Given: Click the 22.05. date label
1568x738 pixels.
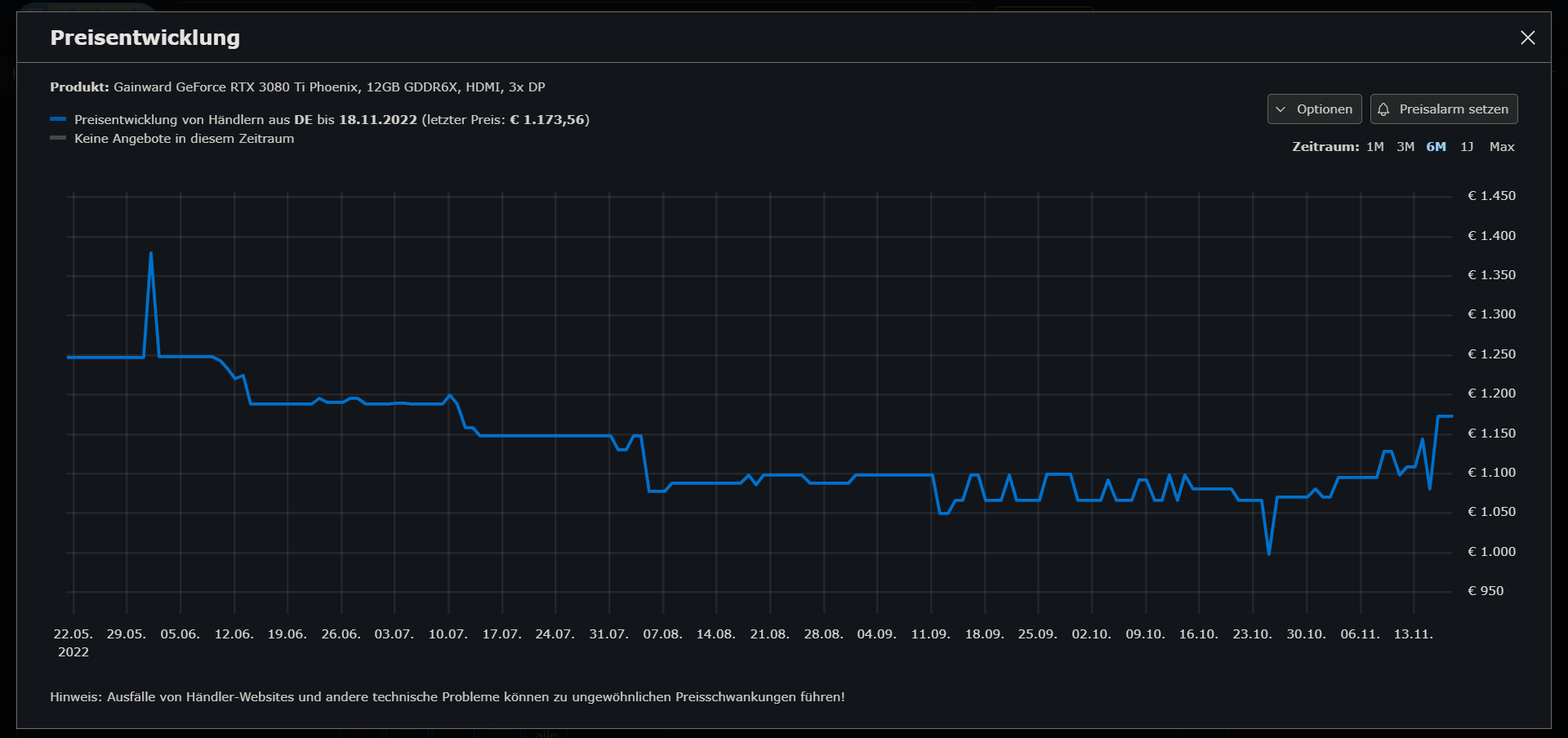Looking at the screenshot, I should click(73, 634).
